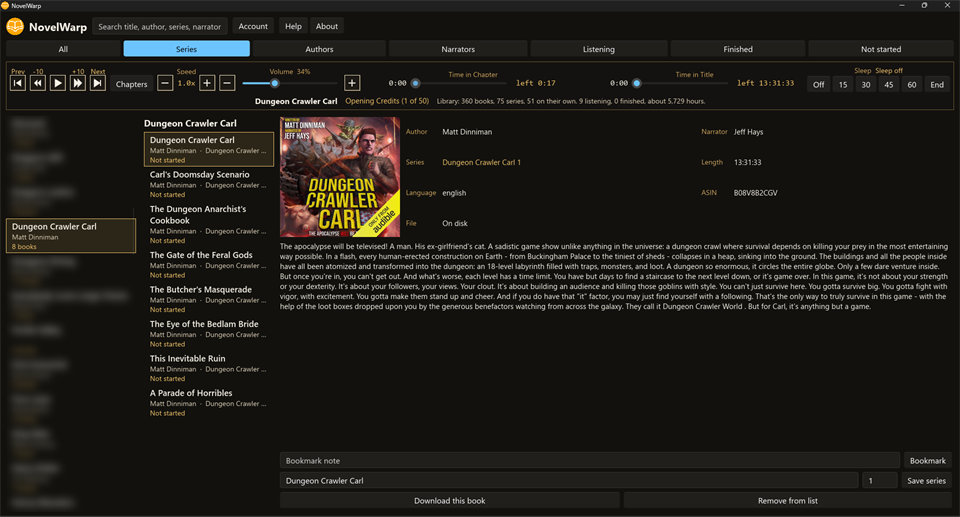
Task: Raise the volume with the plus icon
Action: coord(352,83)
